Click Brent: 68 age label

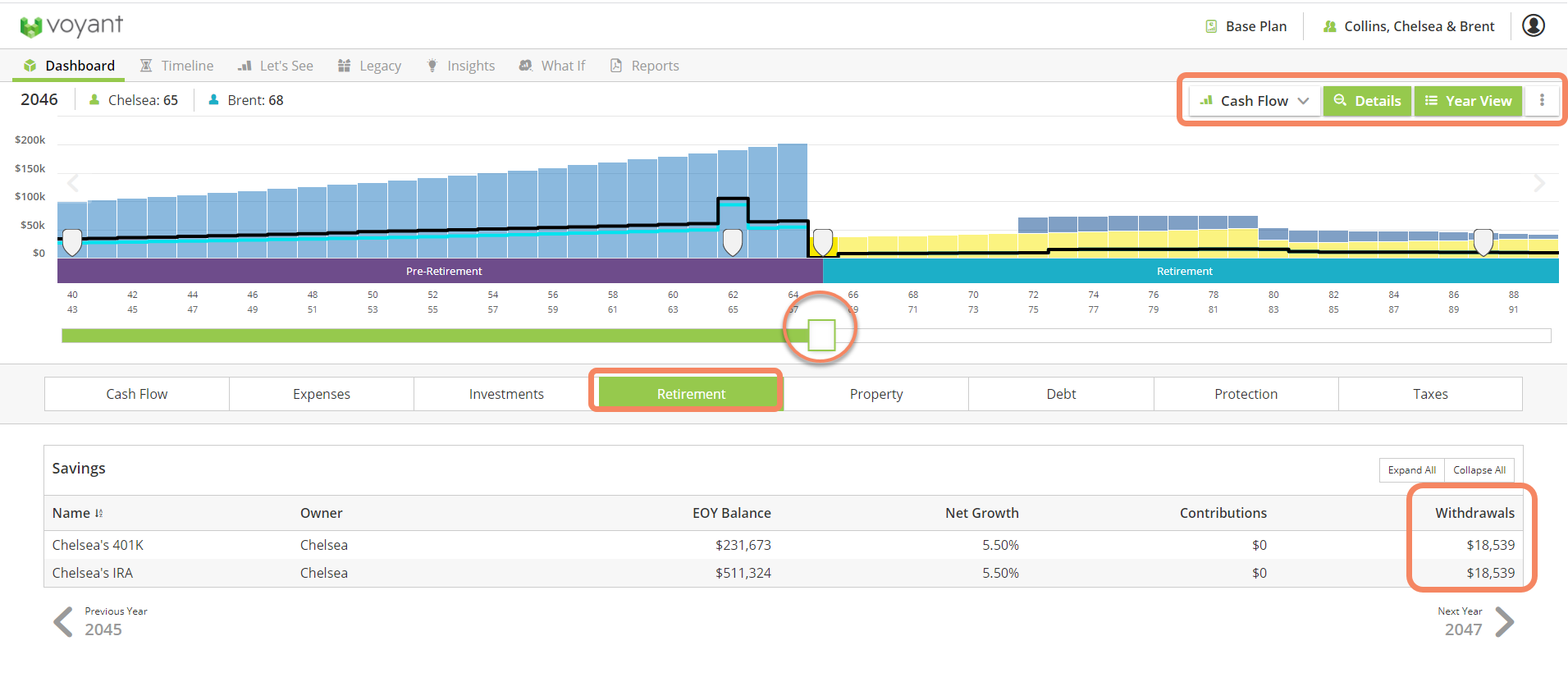tap(246, 100)
